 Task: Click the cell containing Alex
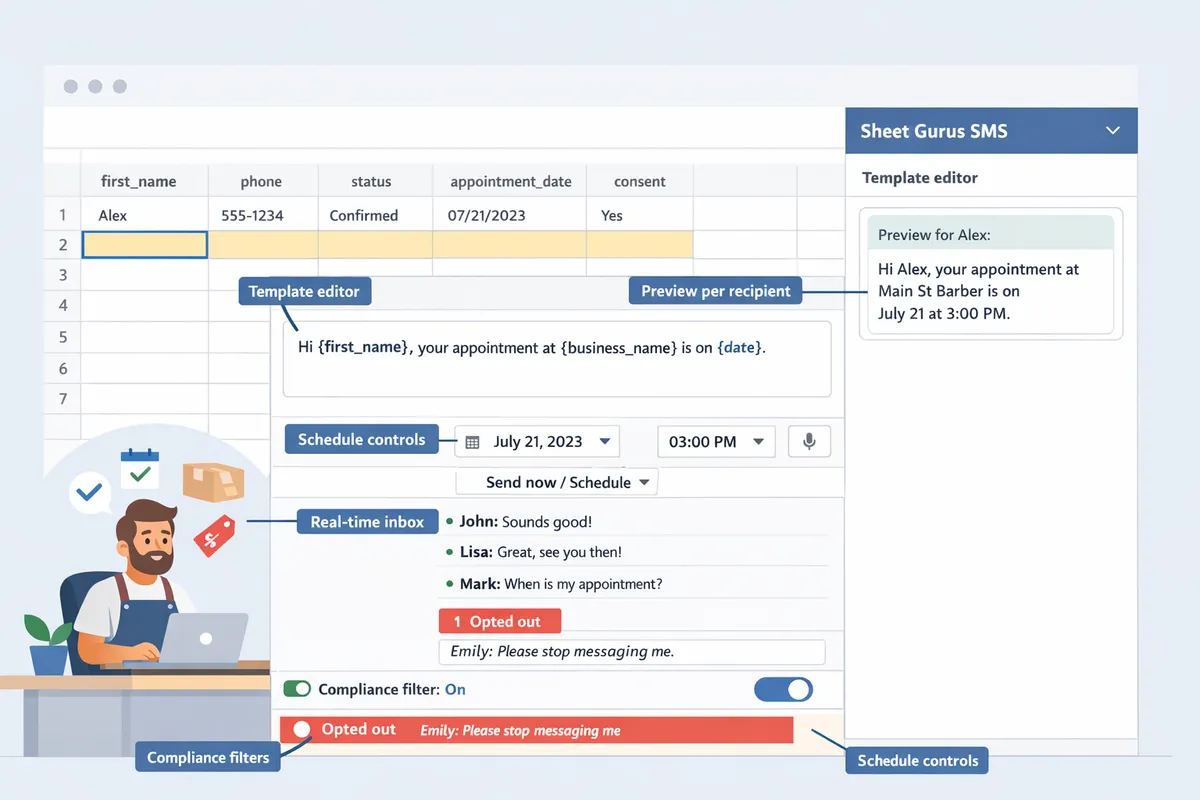(144, 215)
